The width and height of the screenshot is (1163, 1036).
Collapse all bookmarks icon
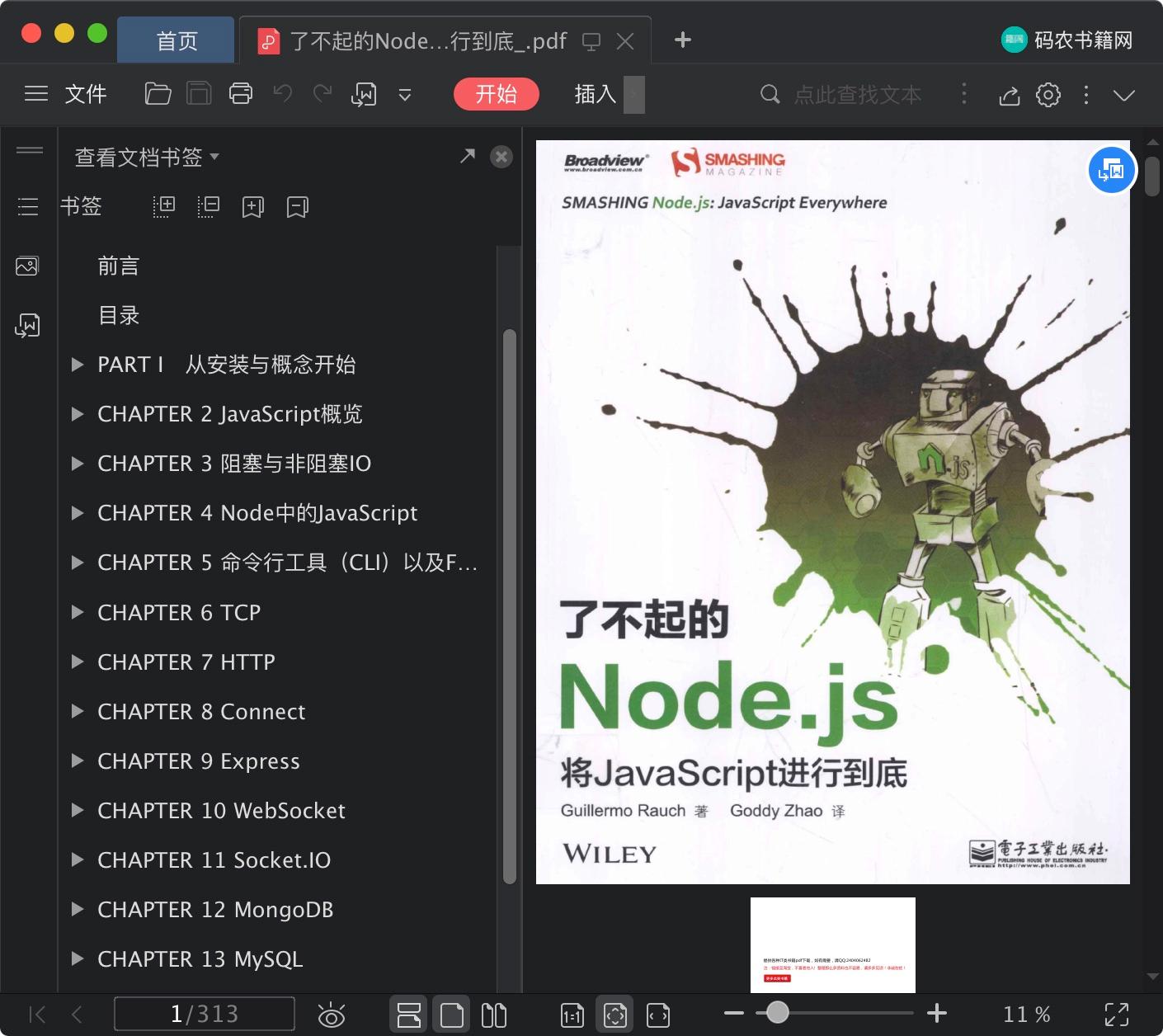[209, 206]
